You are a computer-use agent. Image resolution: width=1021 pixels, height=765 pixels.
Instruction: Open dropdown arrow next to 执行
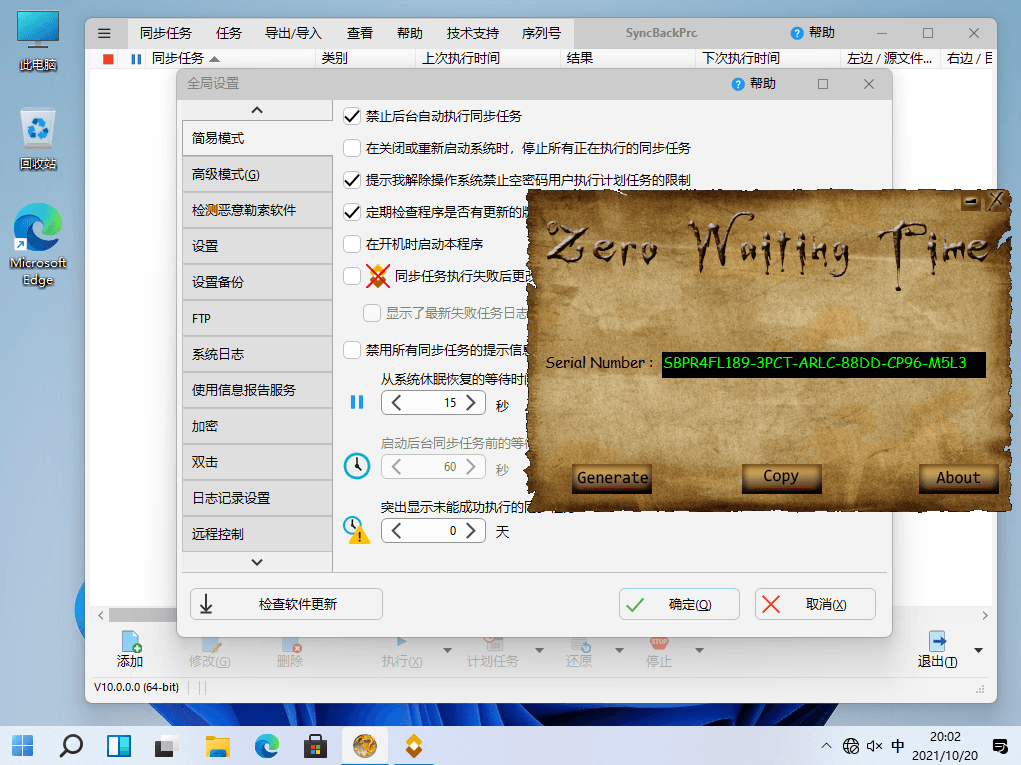pos(447,650)
